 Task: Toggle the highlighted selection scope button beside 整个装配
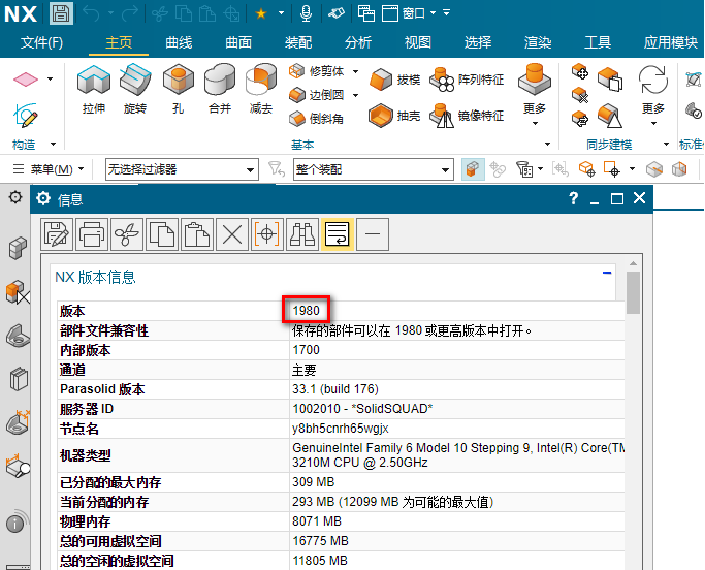pyautogui.click(x=473, y=169)
